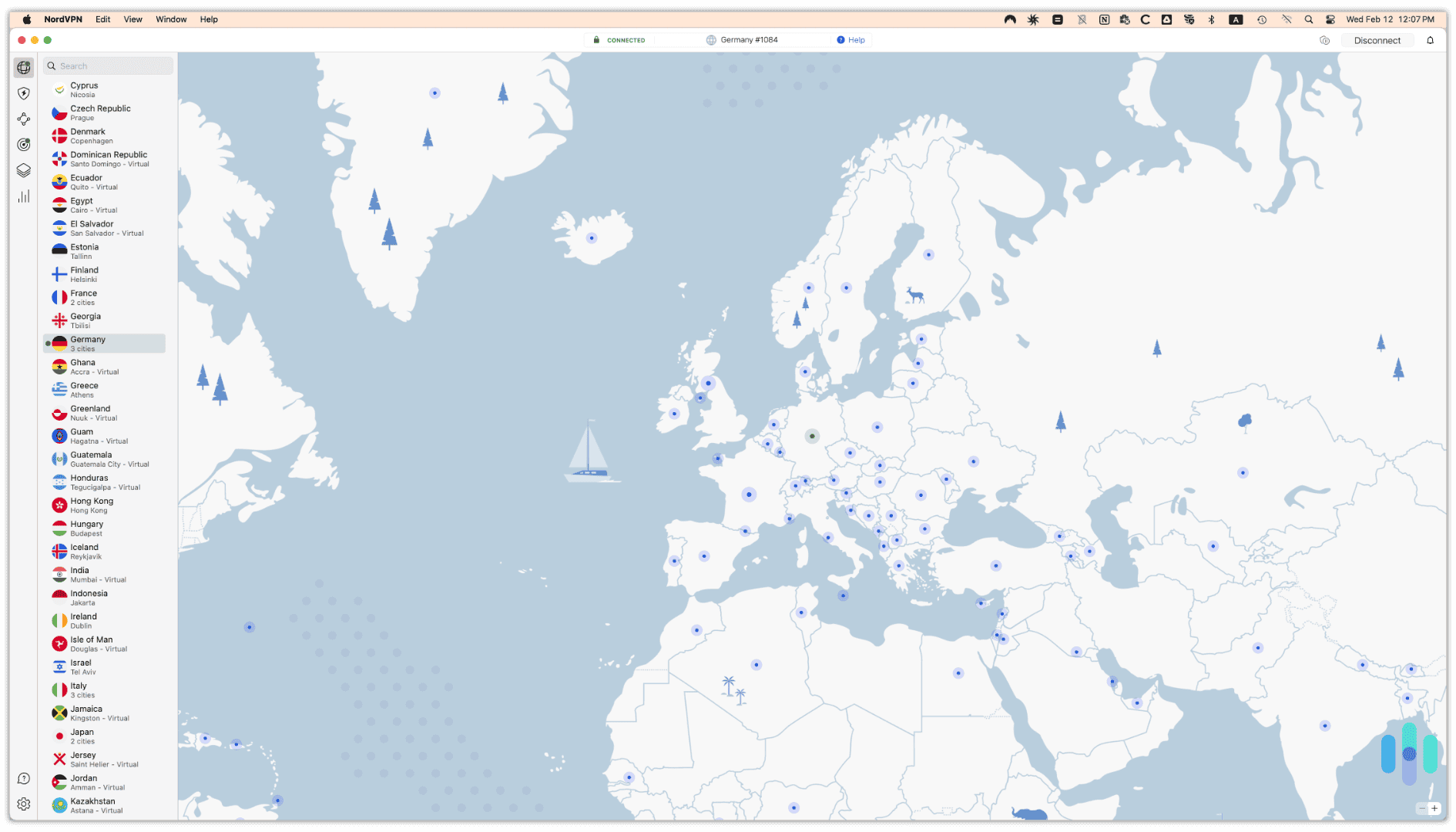The image size is (1456, 832).
Task: Open the Dedicated IP target icon
Action: pyautogui.click(x=23, y=145)
